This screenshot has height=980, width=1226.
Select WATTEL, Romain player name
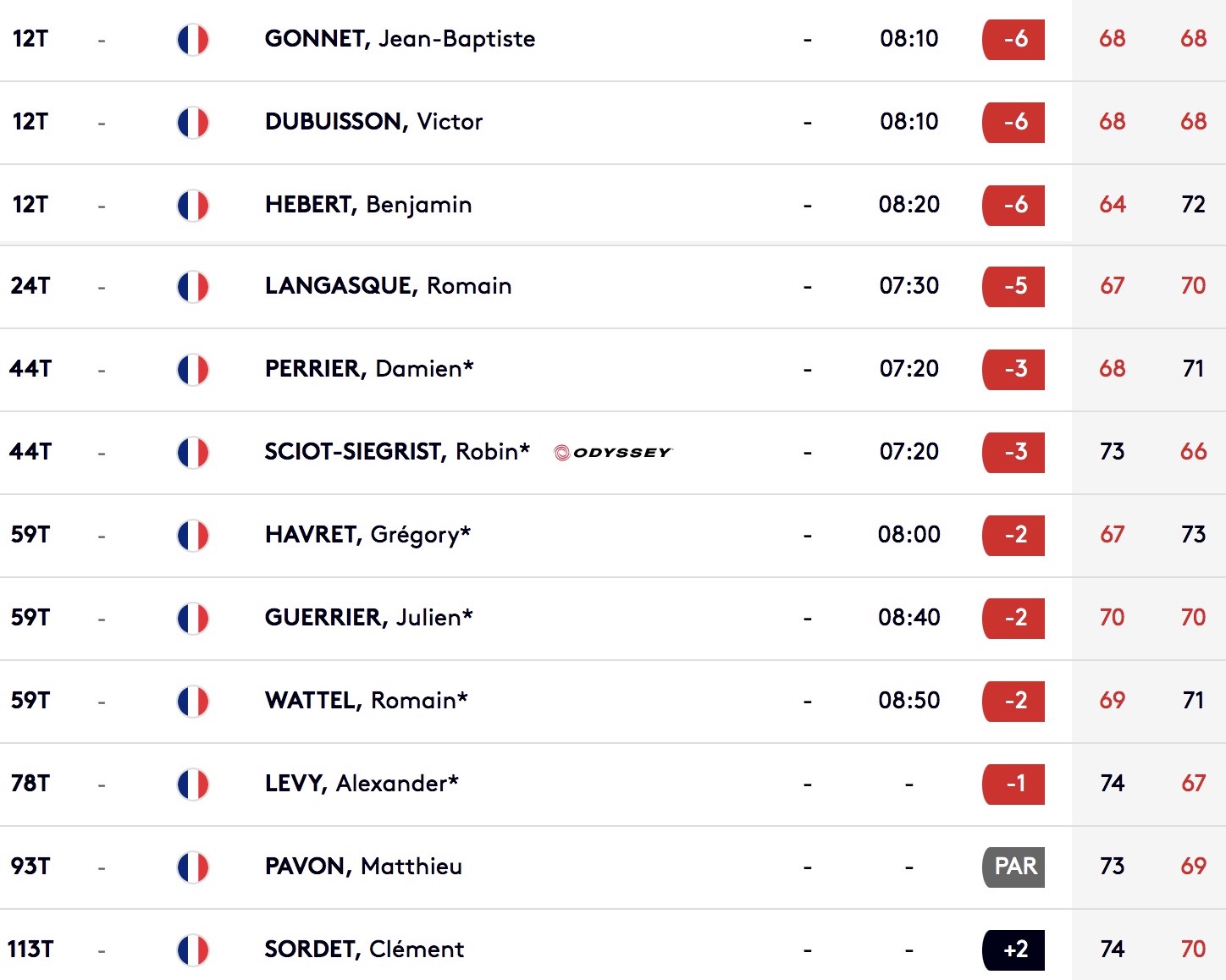pos(366,701)
